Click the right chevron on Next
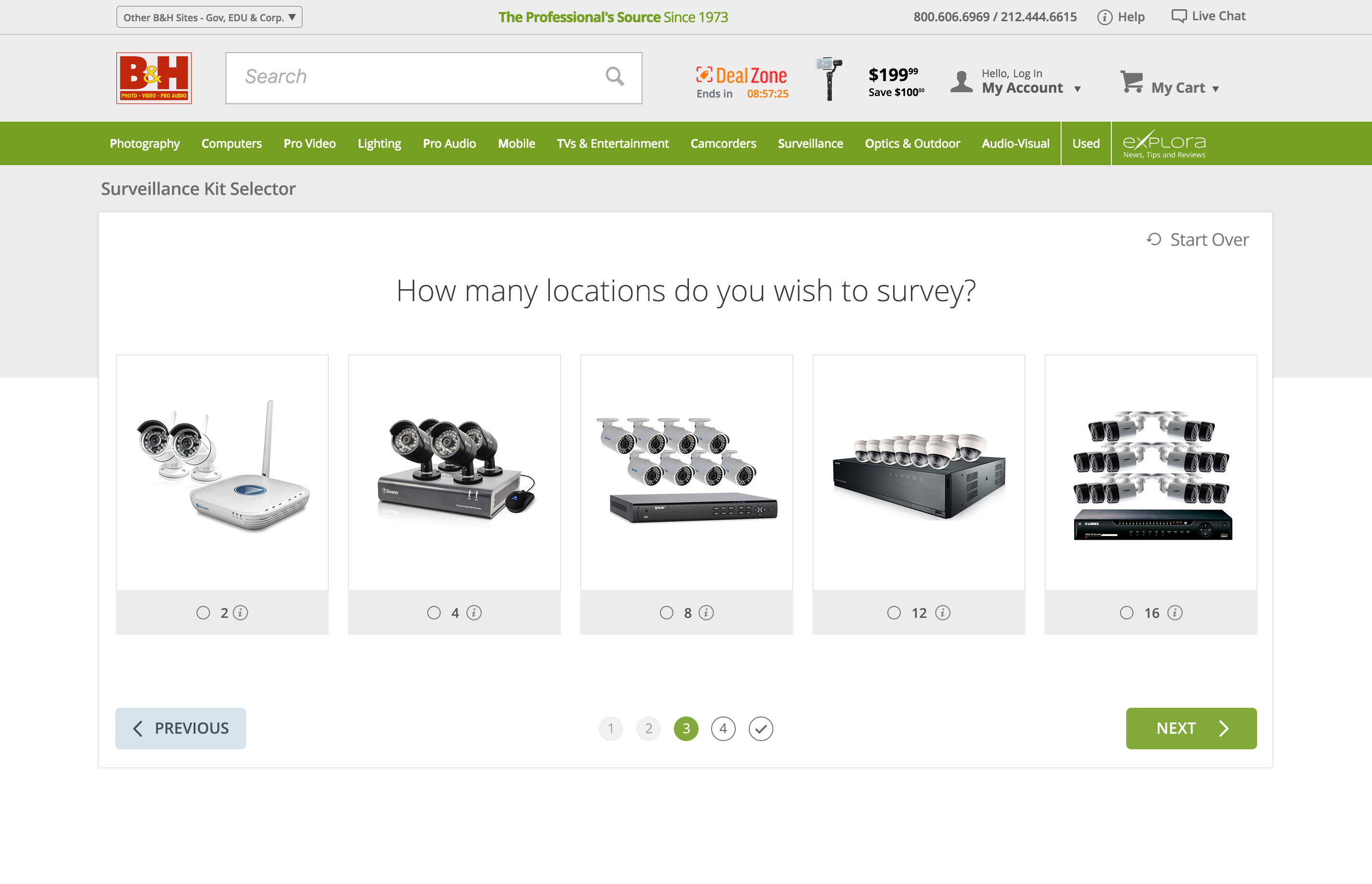The image size is (1372, 884). pos(1224,729)
